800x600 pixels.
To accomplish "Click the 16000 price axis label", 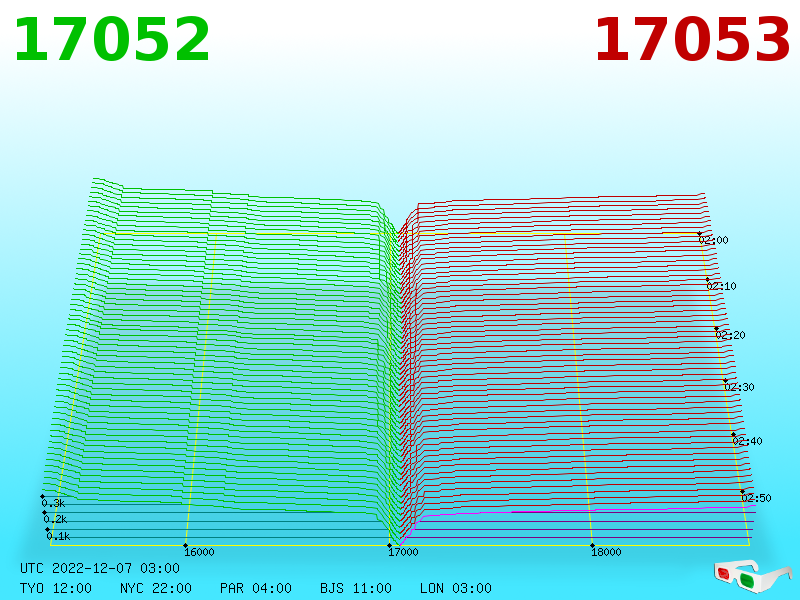I will click(x=199, y=552).
